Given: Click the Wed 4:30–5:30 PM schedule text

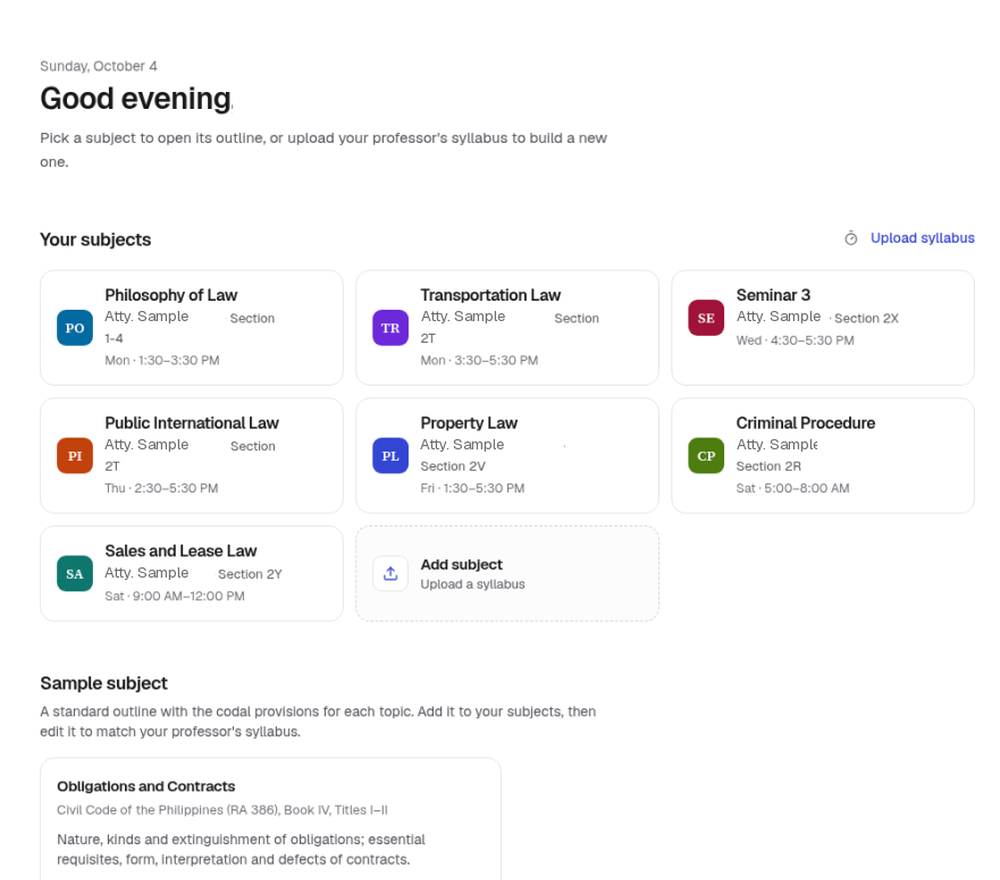Looking at the screenshot, I should 795,341.
